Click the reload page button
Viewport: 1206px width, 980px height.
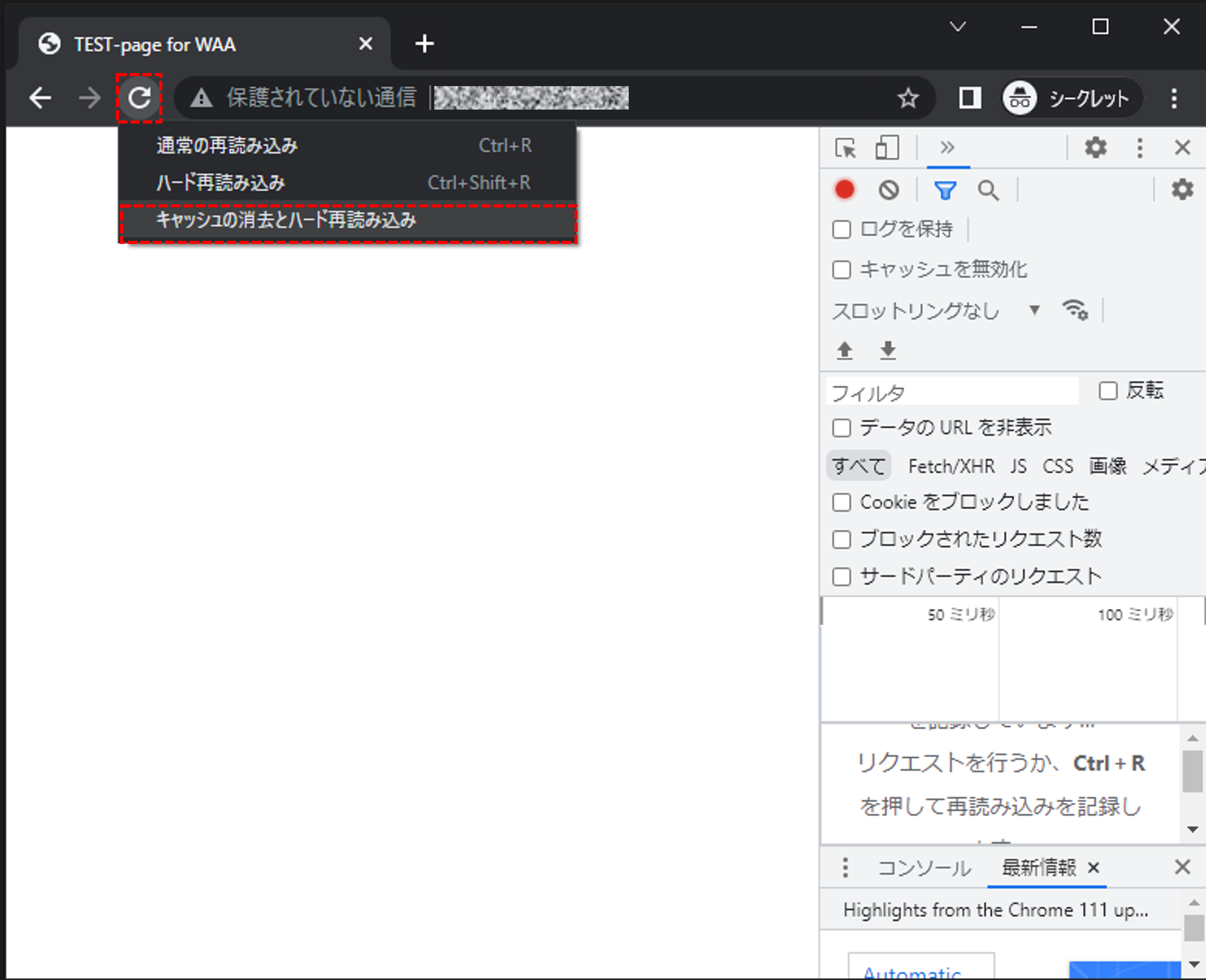139,98
